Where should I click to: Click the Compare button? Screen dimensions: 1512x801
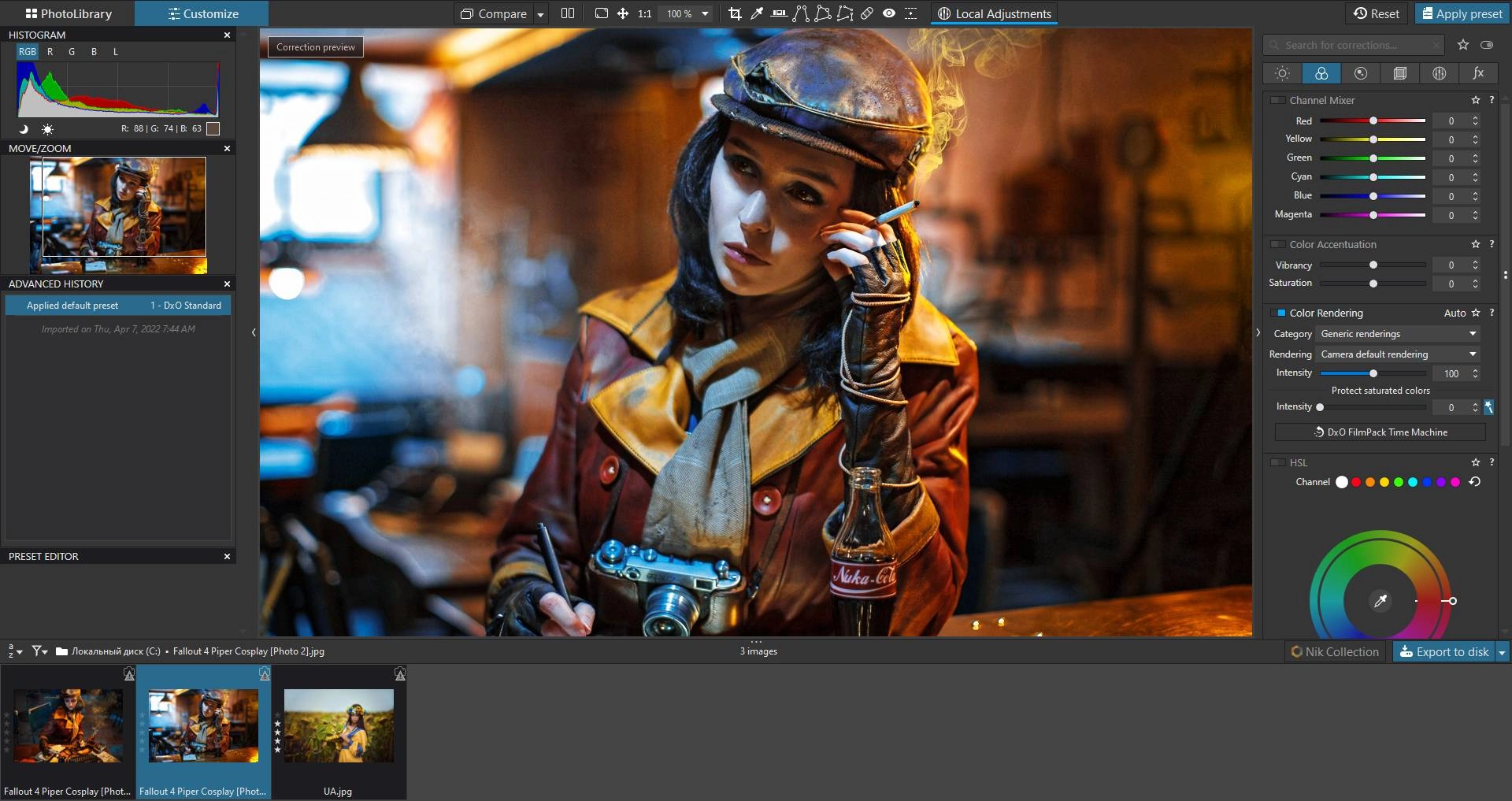(x=494, y=13)
